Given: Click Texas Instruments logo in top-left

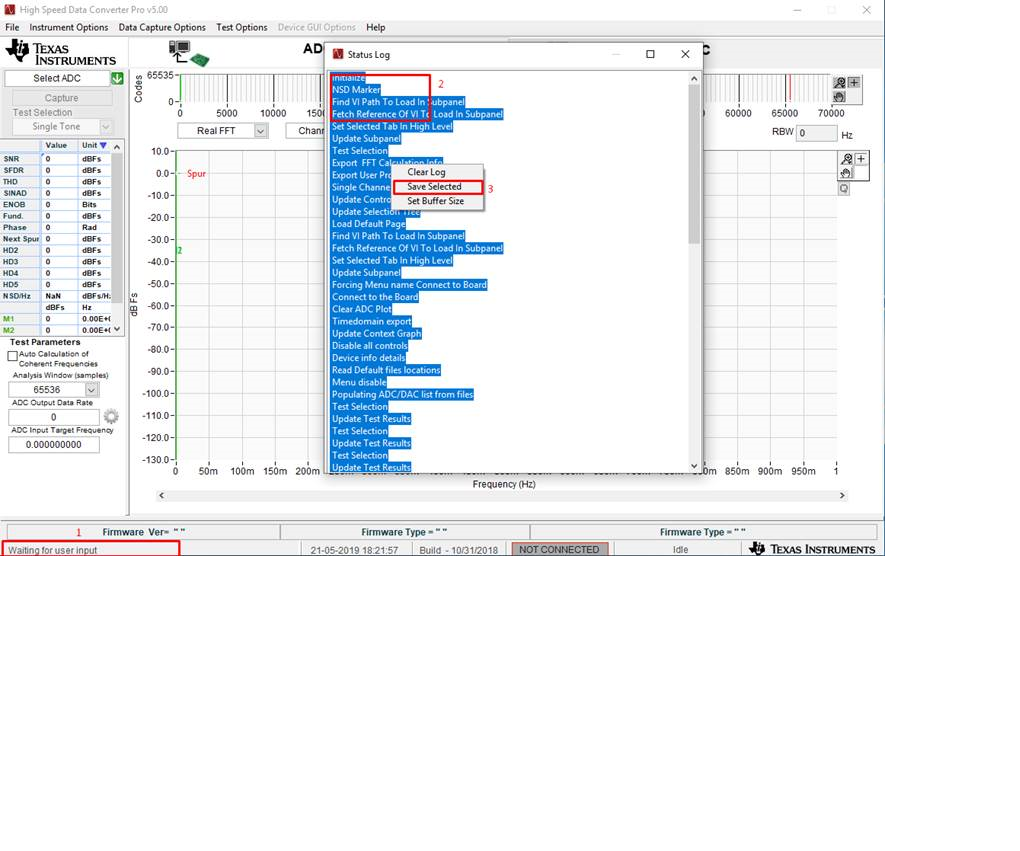Looking at the screenshot, I should tap(61, 53).
